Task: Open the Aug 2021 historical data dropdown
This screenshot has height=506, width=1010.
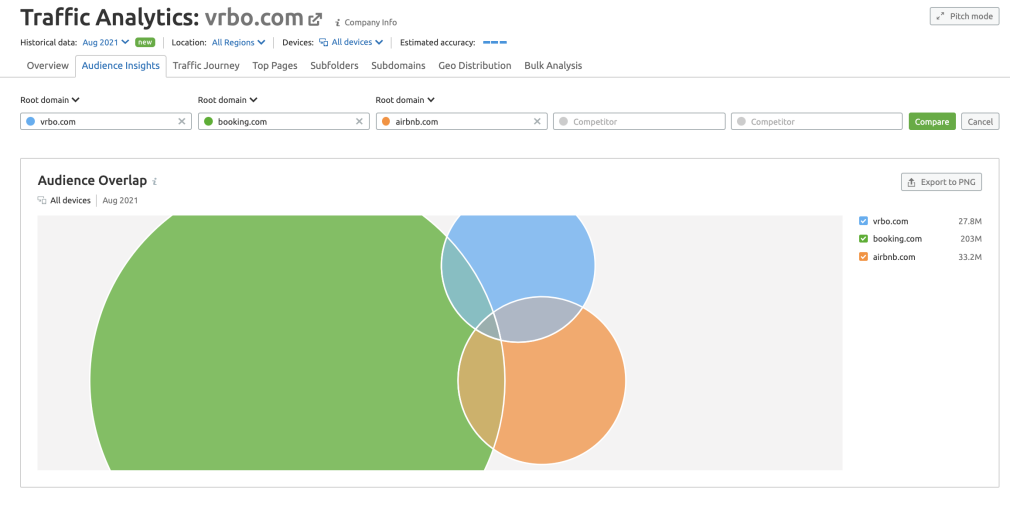Action: (x=106, y=42)
